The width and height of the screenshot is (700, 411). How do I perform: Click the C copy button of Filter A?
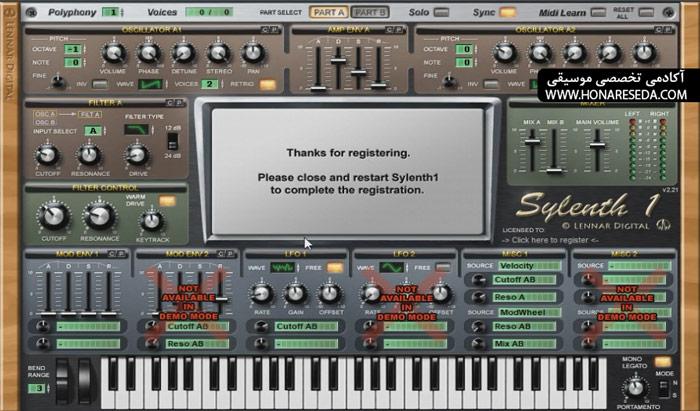170,103
